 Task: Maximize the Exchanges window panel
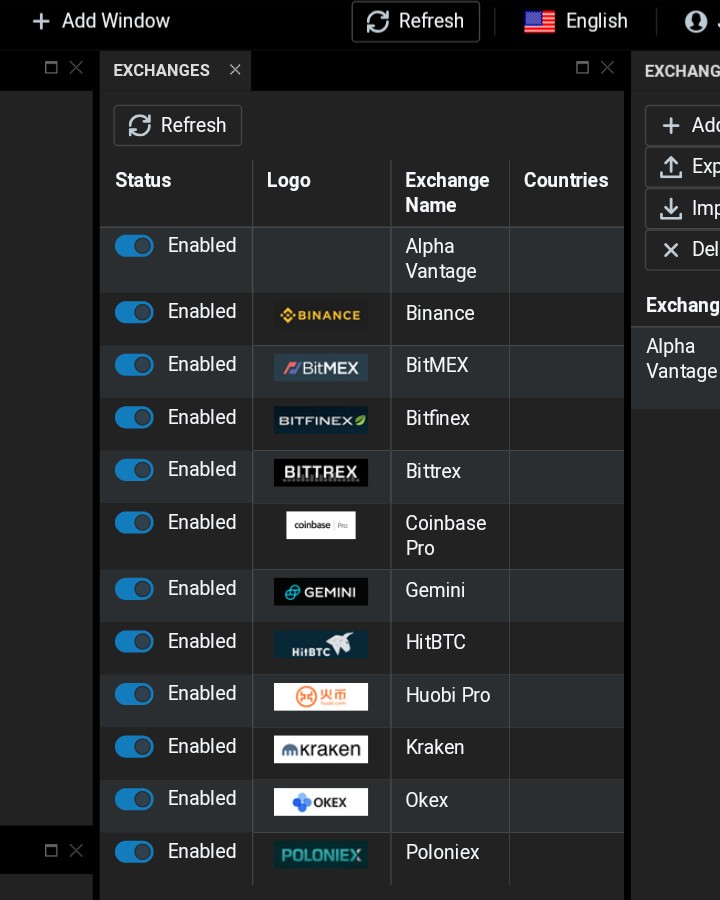(582, 67)
